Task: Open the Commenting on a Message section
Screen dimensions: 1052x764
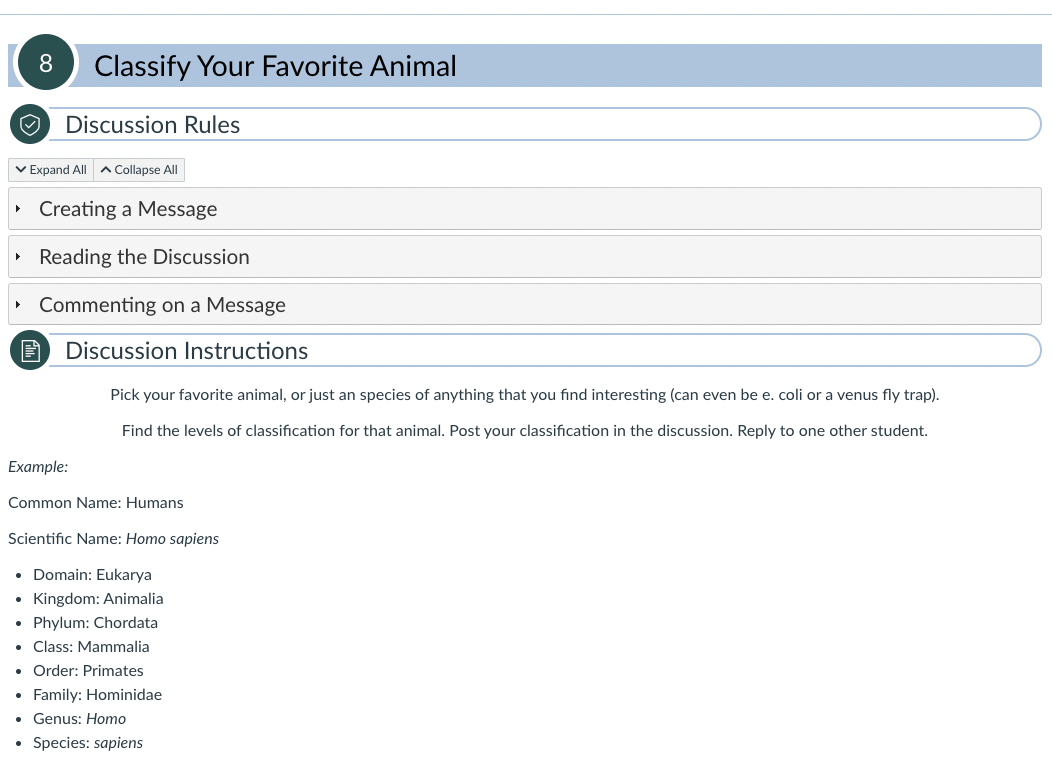Action: [525, 305]
